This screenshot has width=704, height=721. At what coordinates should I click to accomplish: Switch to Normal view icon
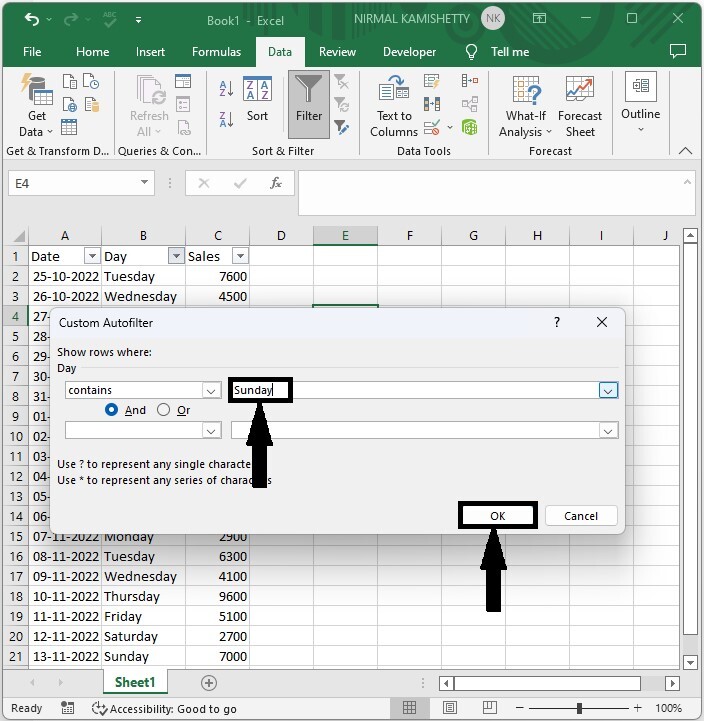[409, 708]
